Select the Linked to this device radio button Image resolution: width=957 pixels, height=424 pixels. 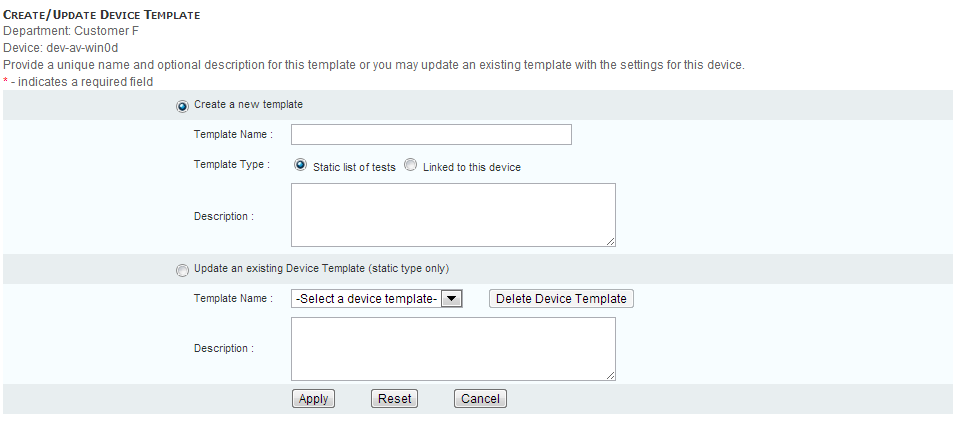tap(410, 166)
